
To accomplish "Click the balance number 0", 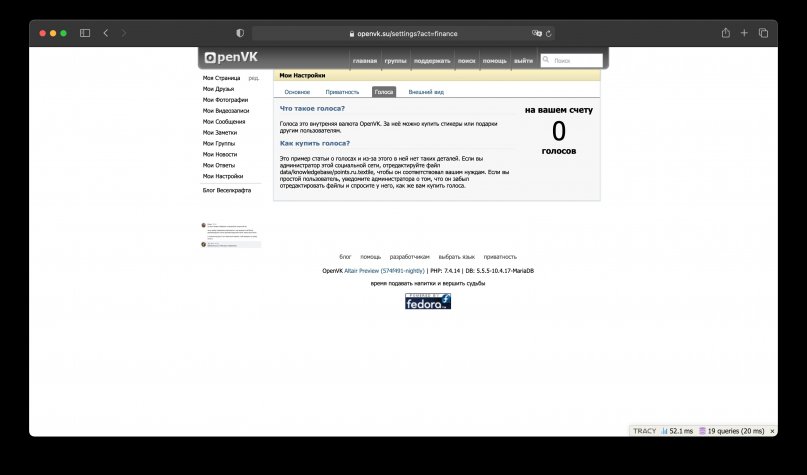I will (x=559, y=131).
